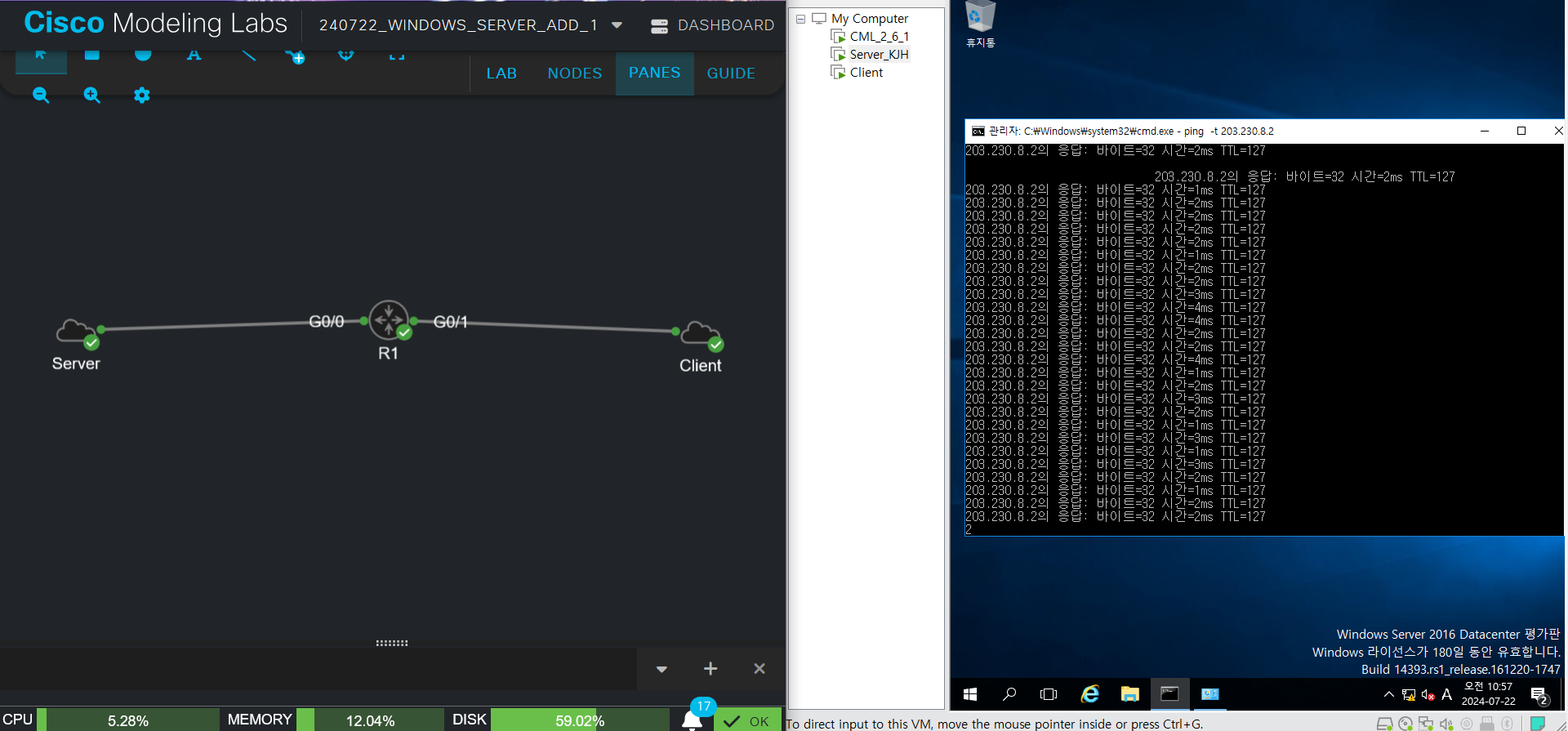Click the OK system status button
The width and height of the screenshot is (1568, 731).
click(x=747, y=720)
